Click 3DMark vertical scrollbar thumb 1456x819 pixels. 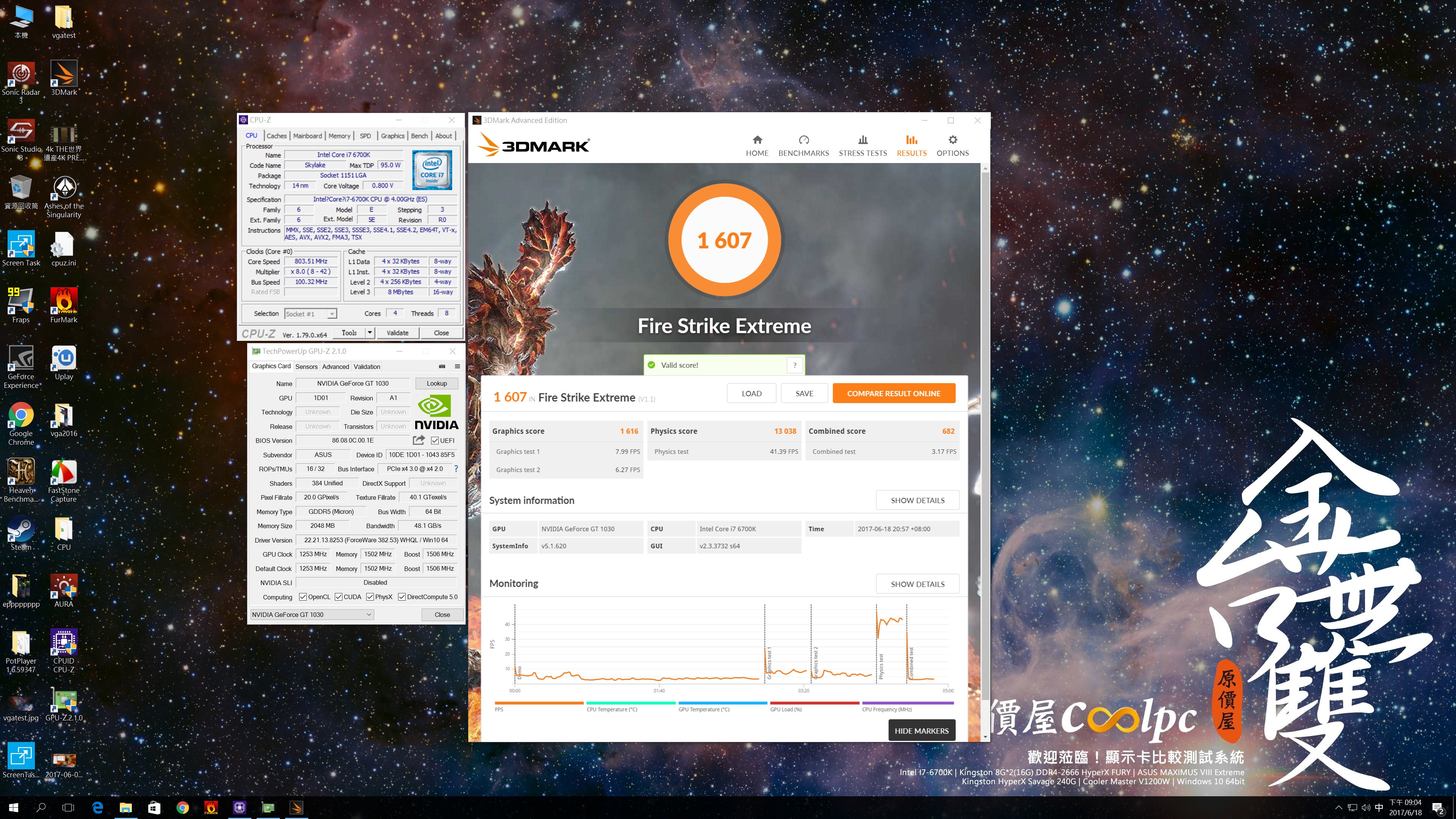(985, 435)
